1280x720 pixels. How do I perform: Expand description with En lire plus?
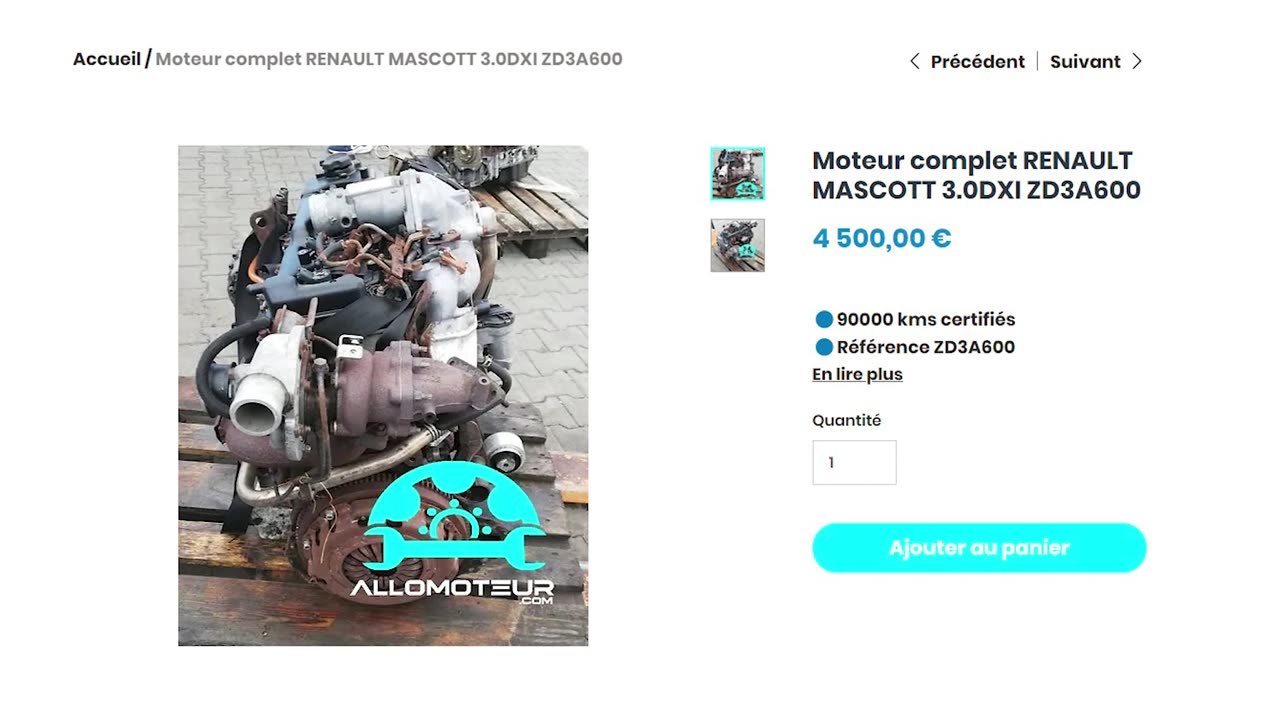(x=857, y=375)
